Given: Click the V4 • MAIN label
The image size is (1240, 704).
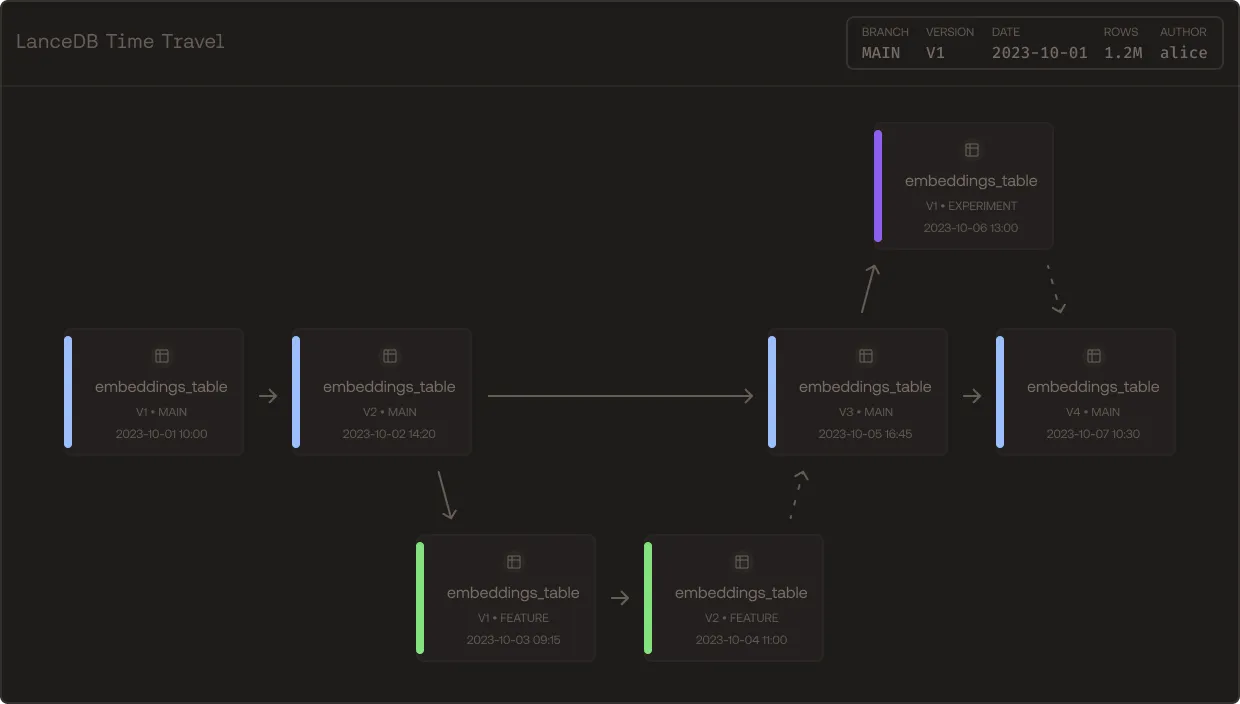Looking at the screenshot, I should tap(1093, 412).
